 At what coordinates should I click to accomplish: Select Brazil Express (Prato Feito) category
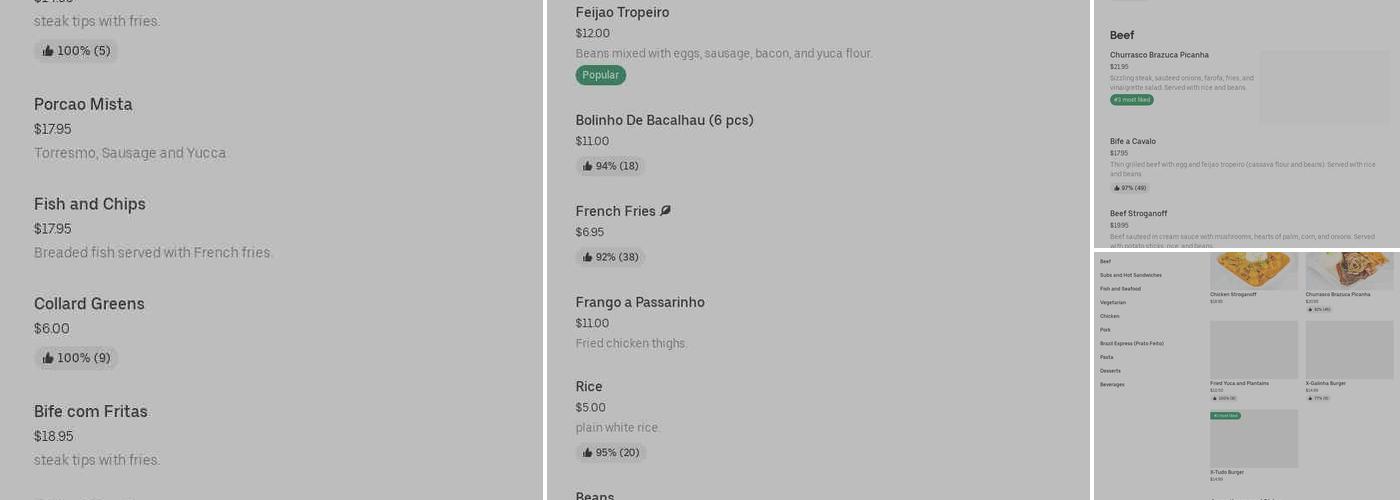1131,343
